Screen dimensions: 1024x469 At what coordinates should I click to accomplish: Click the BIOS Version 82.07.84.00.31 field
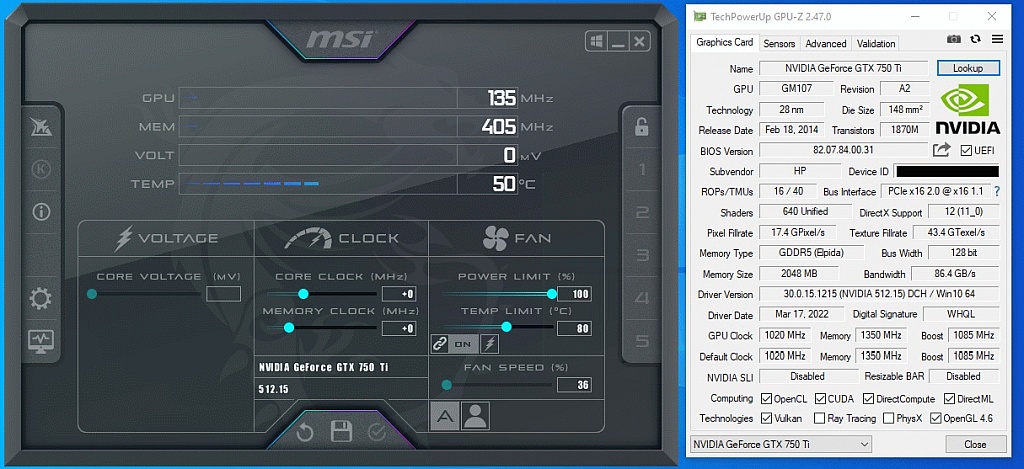(843, 150)
